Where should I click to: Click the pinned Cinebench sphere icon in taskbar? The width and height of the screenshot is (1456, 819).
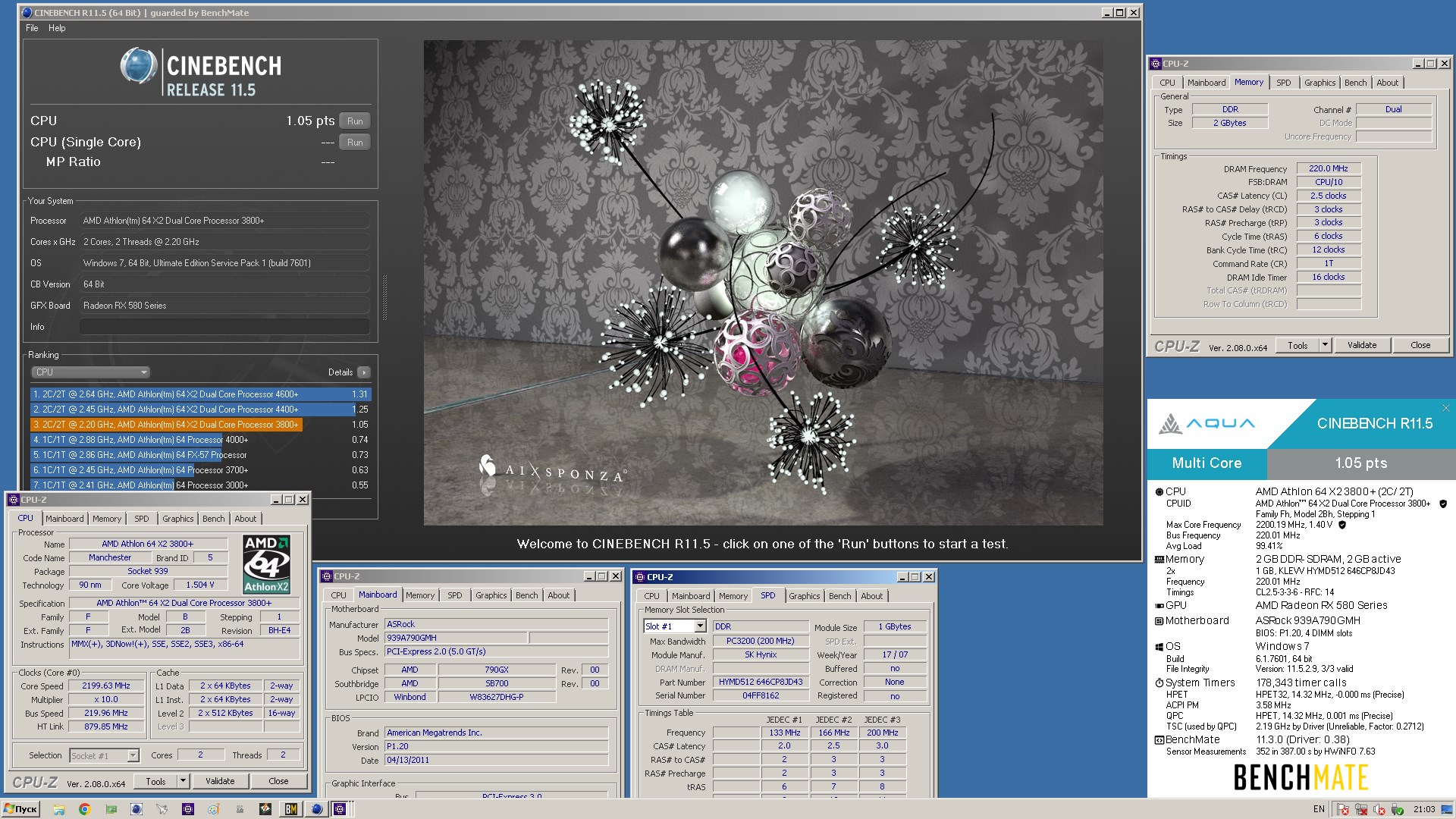point(136,809)
